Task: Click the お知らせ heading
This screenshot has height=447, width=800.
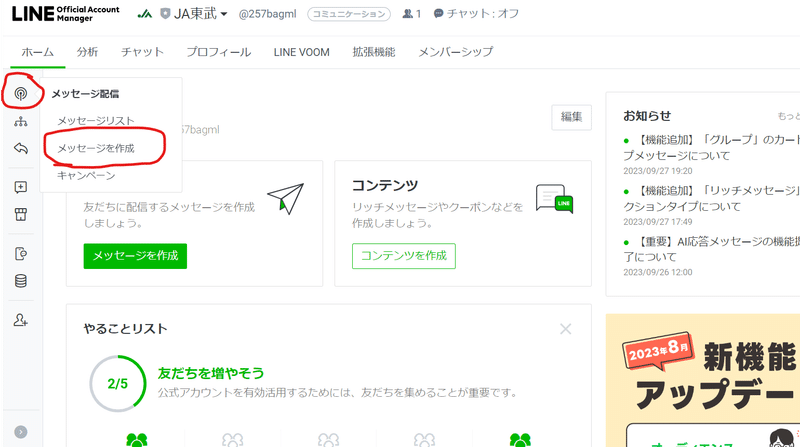Action: pos(647,116)
